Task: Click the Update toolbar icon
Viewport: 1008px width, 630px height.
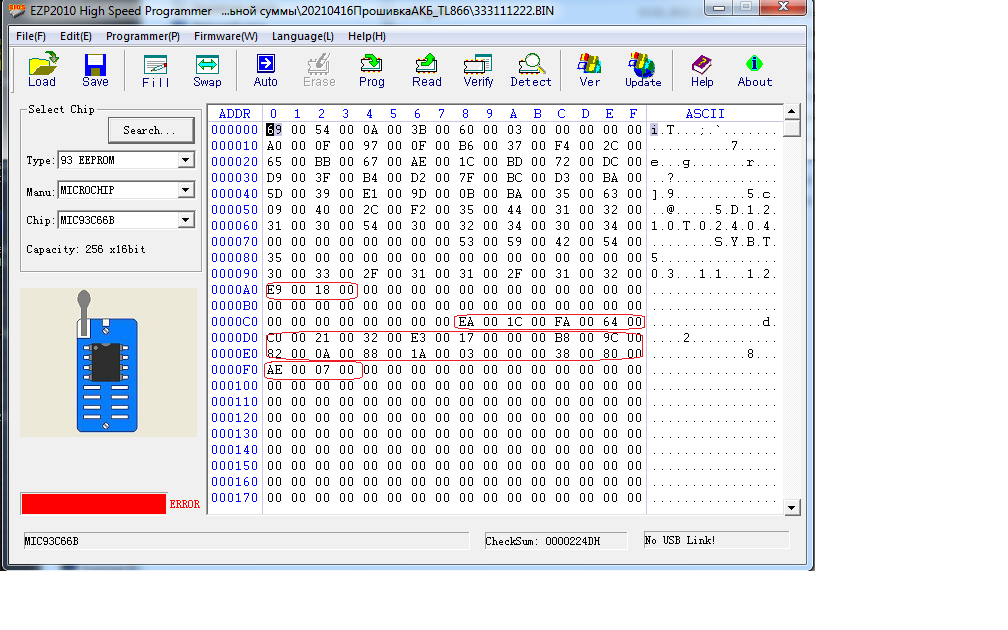Action: (643, 70)
